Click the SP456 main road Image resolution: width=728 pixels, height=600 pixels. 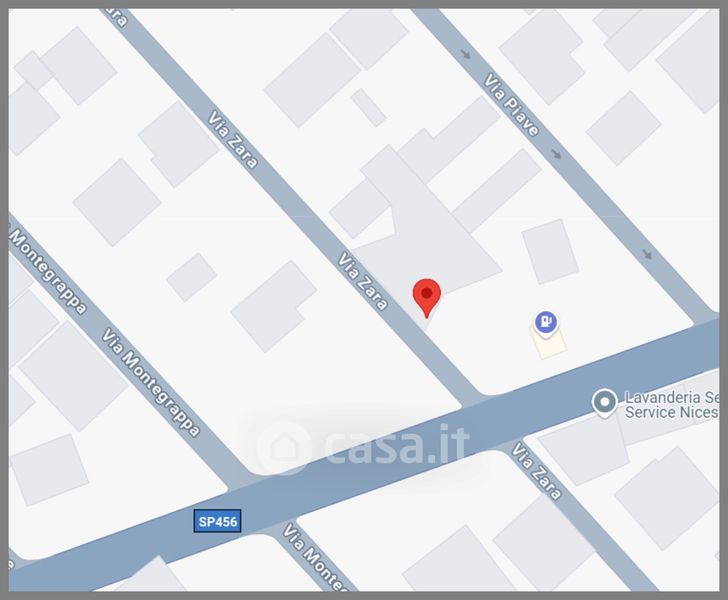pos(364,454)
